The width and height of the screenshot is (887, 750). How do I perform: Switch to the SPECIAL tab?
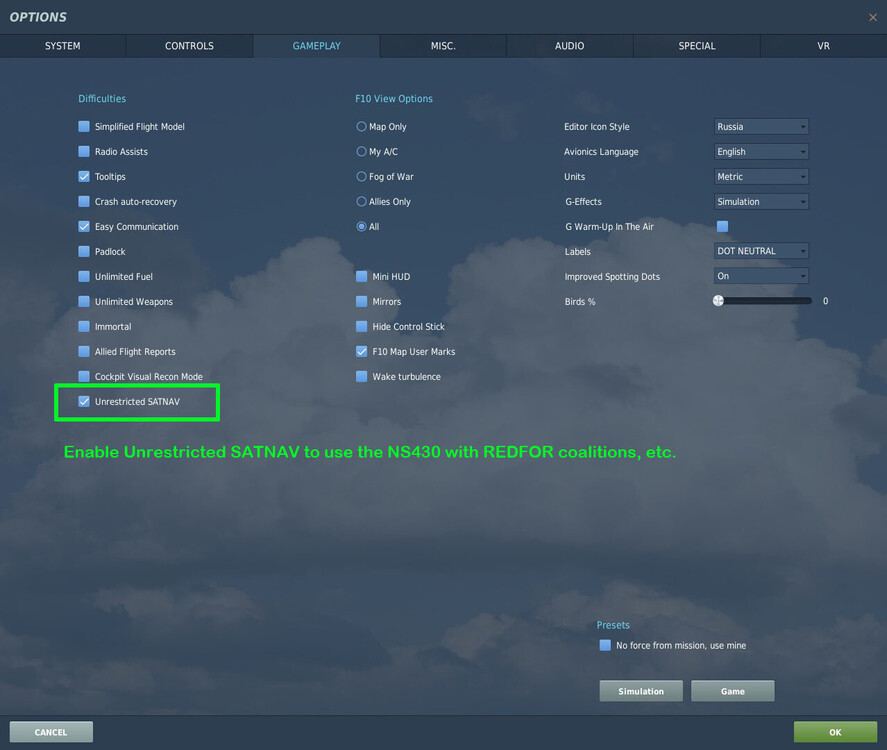pyautogui.click(x=696, y=46)
